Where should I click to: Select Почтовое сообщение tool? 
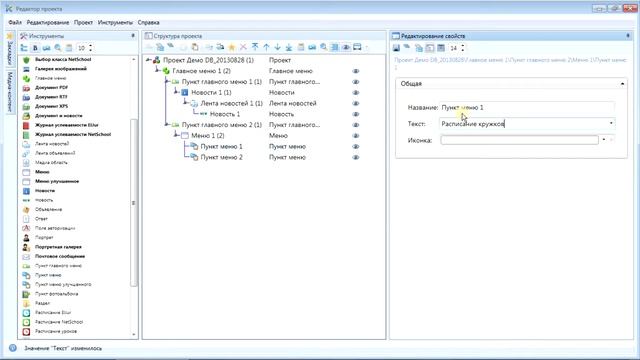tap(60, 256)
